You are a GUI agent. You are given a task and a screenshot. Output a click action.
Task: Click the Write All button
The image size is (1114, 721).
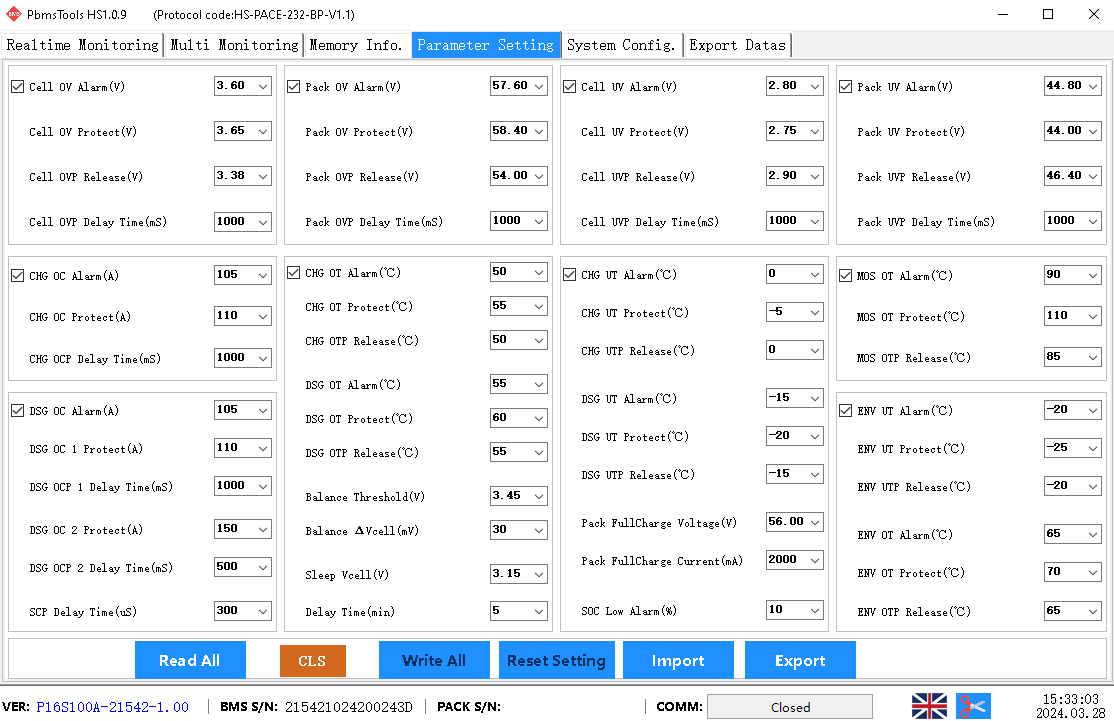click(434, 660)
